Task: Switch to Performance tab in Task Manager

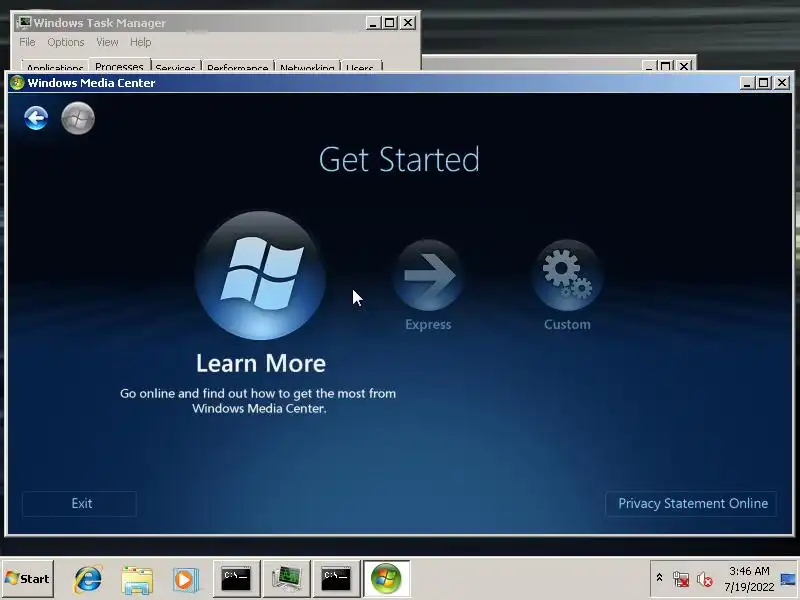Action: click(238, 67)
